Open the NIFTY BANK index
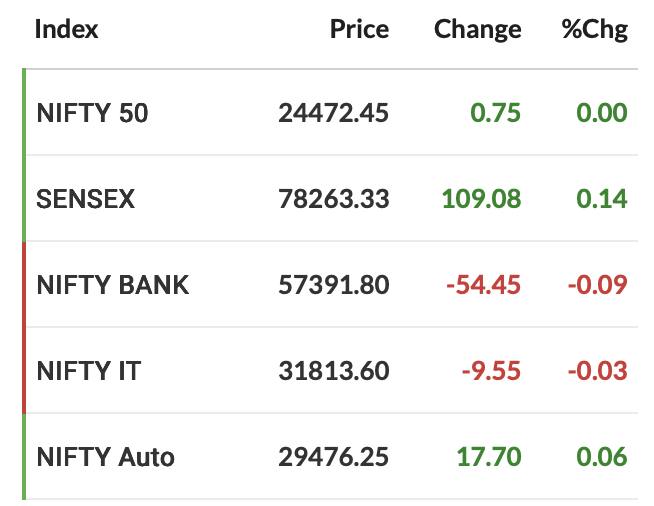This screenshot has width=654, height=506. coord(113,285)
